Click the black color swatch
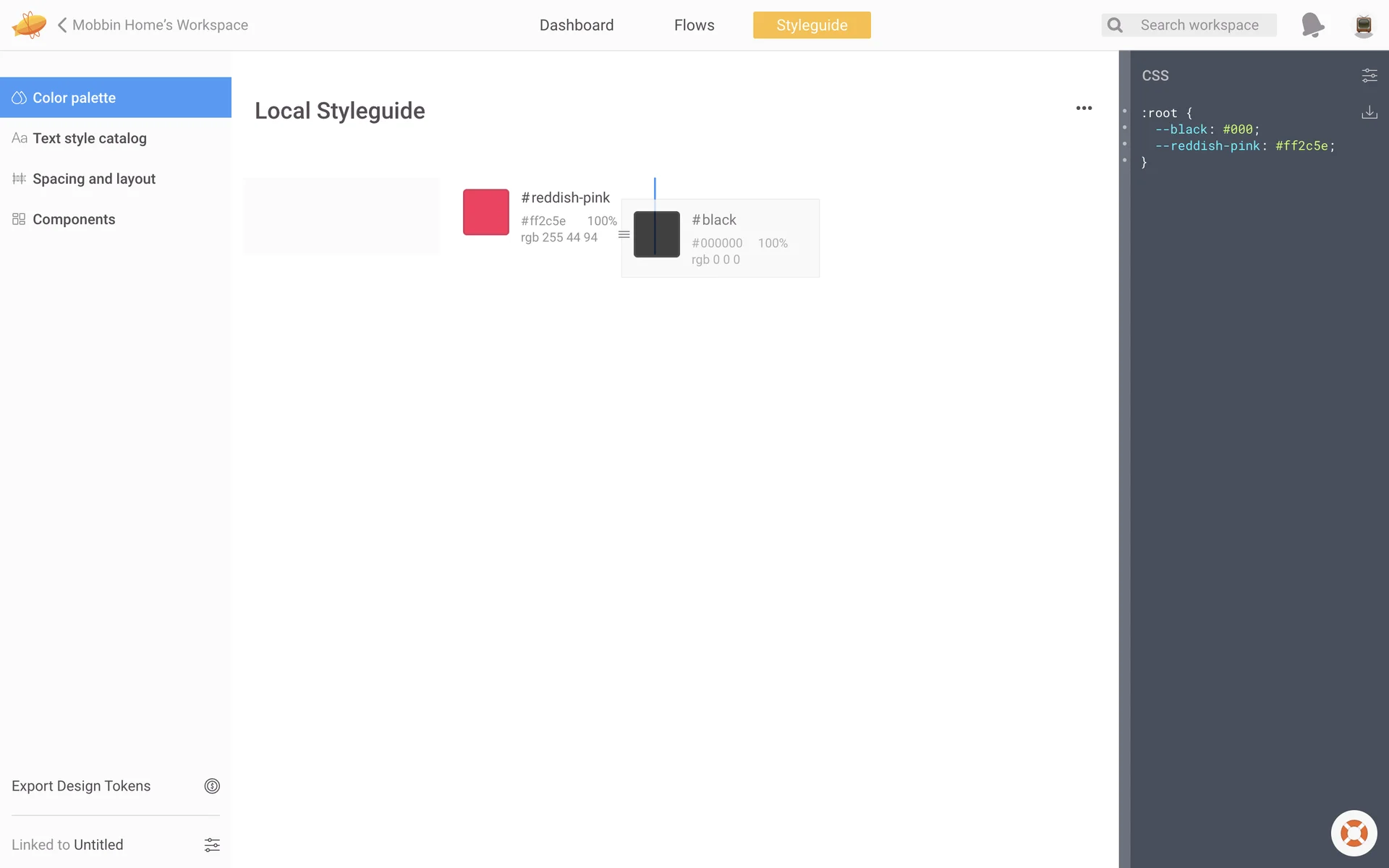The height and width of the screenshot is (868, 1389). (x=656, y=234)
